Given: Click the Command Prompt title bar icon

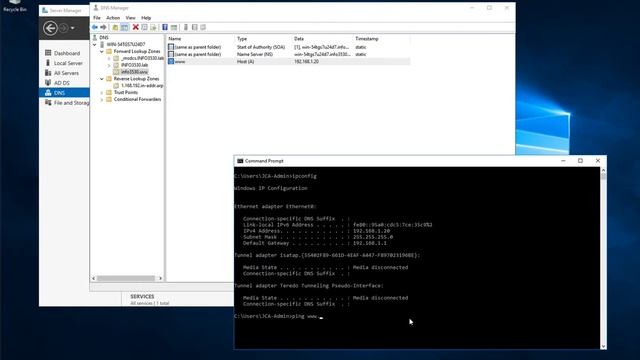Looking at the screenshot, I should click(240, 161).
